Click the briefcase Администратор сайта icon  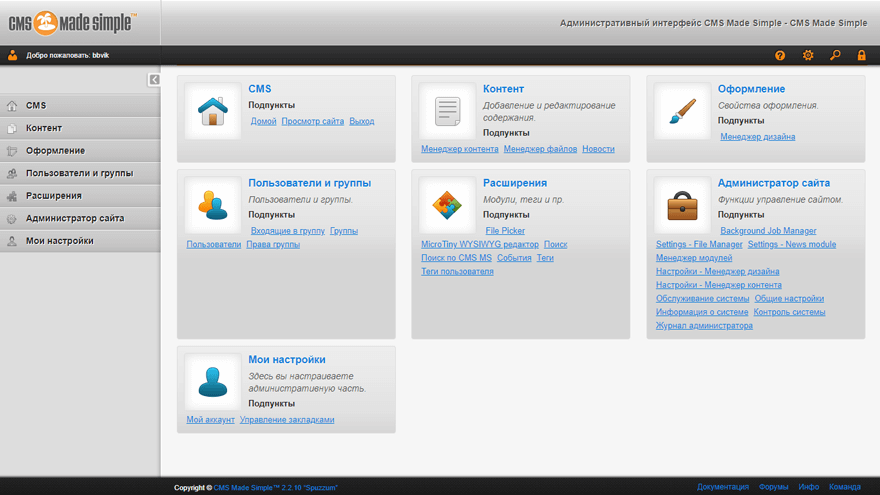tap(682, 205)
